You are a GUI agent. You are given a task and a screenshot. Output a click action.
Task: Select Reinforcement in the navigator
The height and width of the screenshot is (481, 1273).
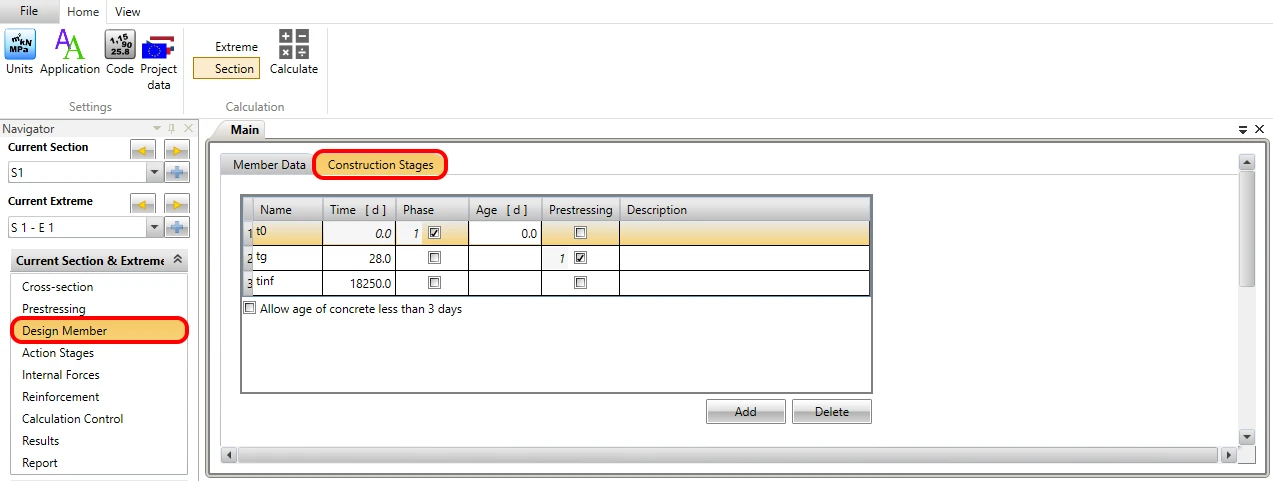(61, 397)
